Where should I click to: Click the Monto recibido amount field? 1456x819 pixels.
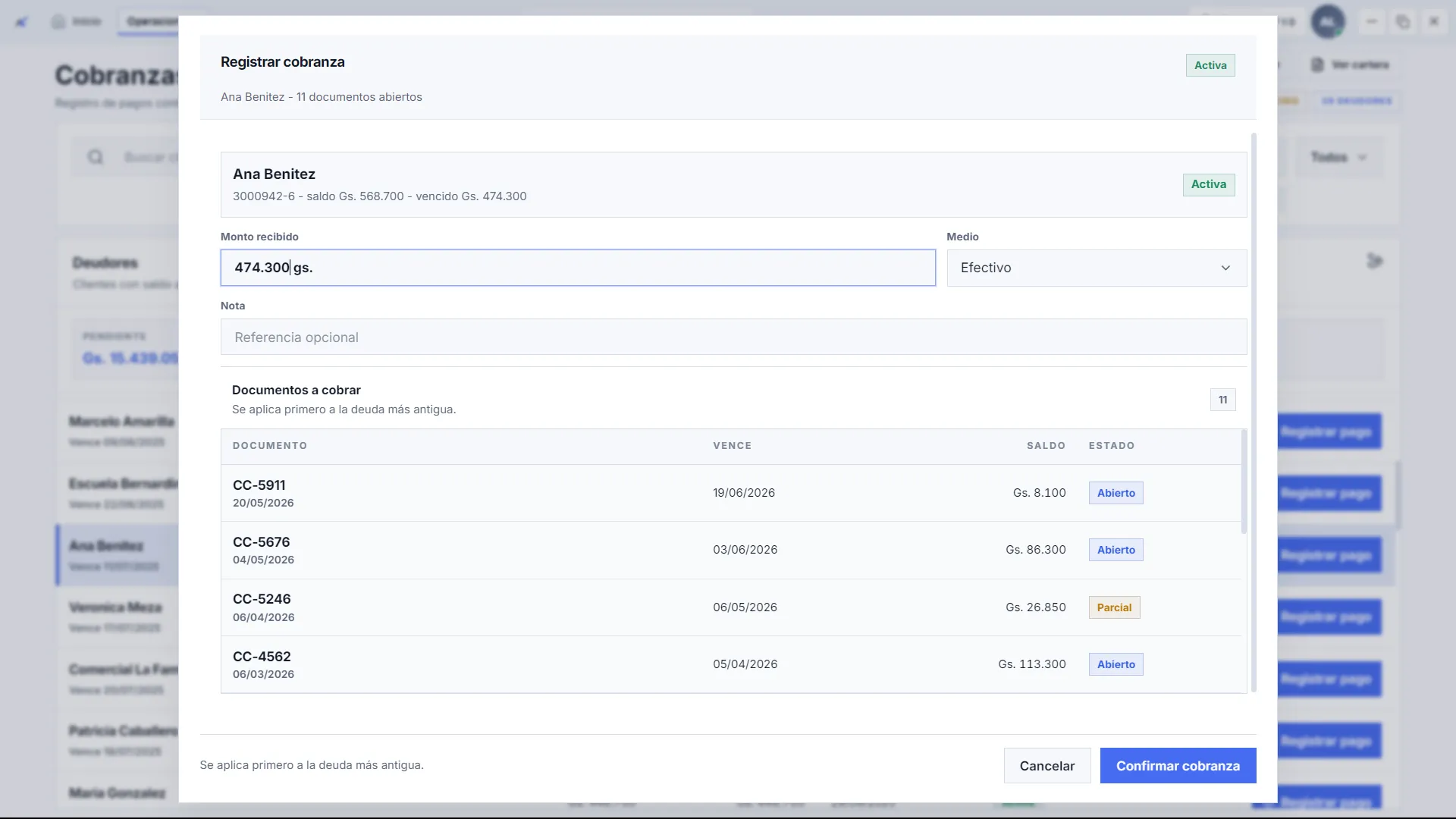coord(578,268)
